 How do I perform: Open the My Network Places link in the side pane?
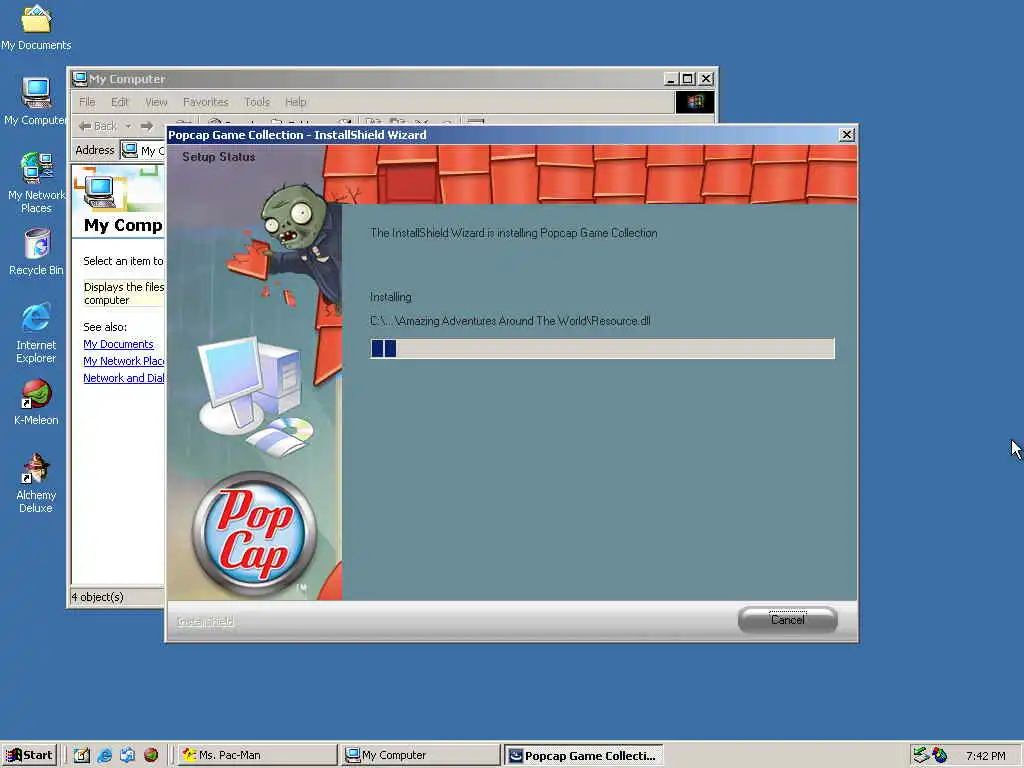pyautogui.click(x=123, y=361)
